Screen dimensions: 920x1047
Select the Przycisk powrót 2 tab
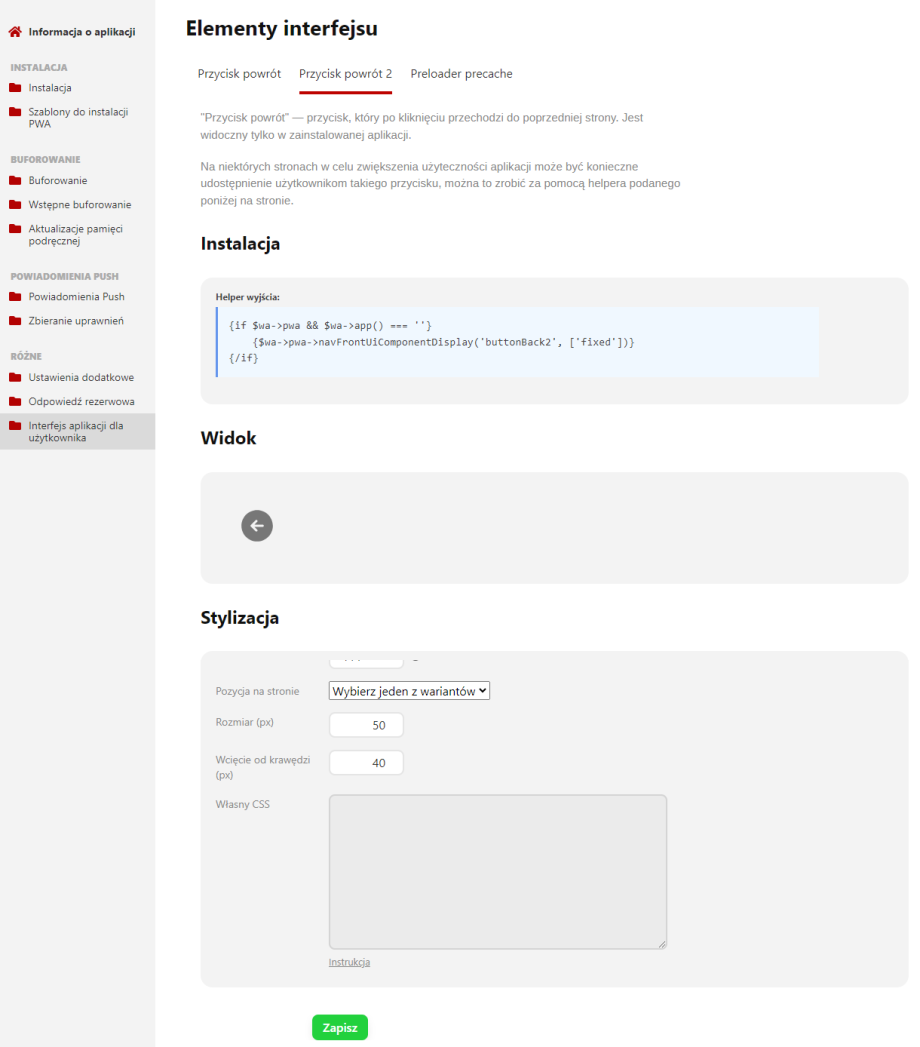345,74
